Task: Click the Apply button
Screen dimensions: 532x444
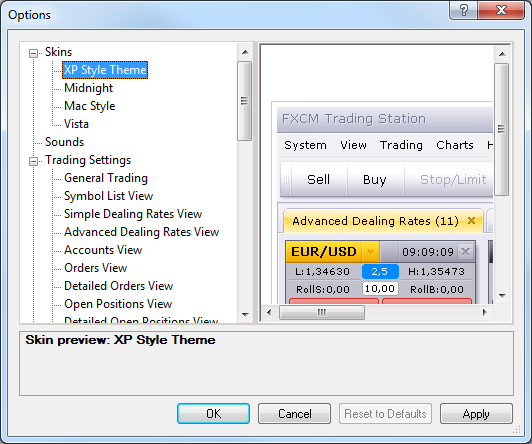Action: pos(476,413)
